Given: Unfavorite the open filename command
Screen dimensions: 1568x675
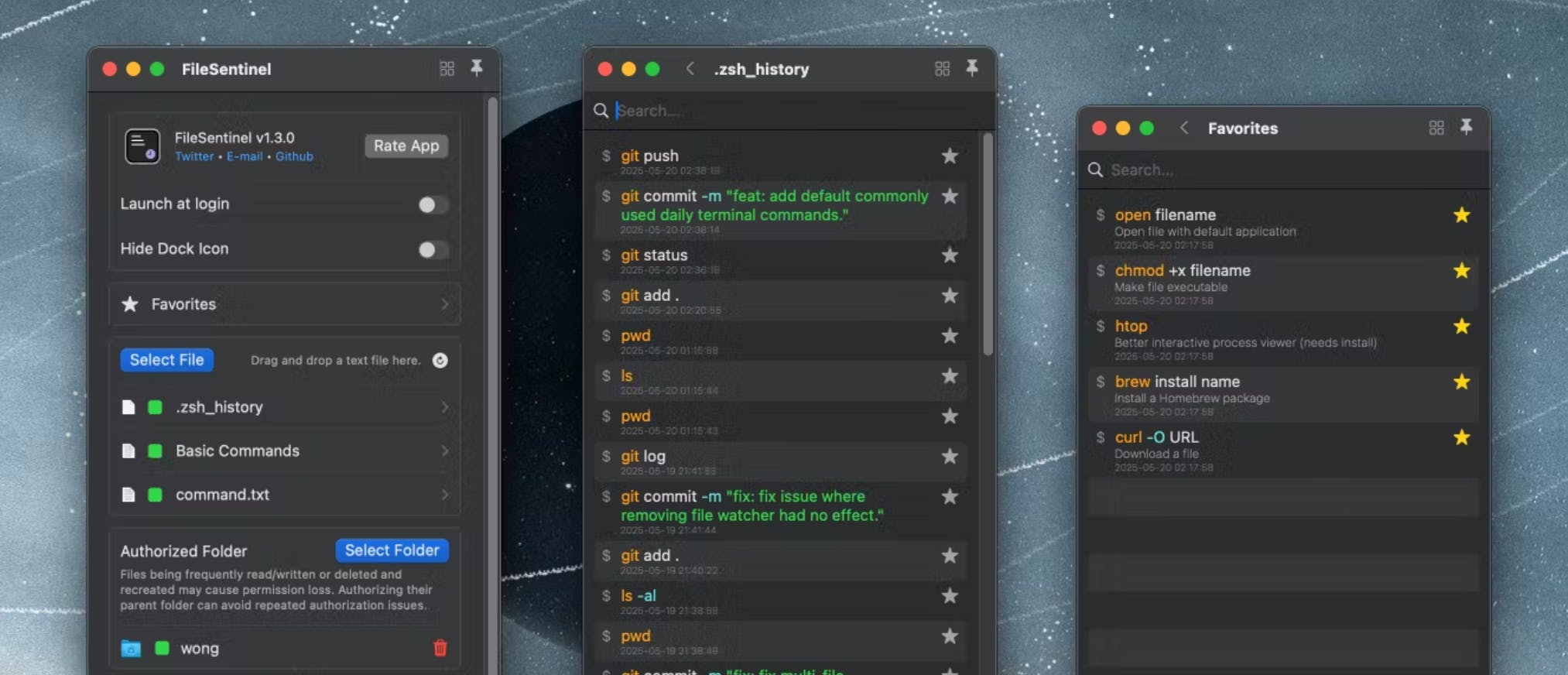Looking at the screenshot, I should pyautogui.click(x=1461, y=215).
